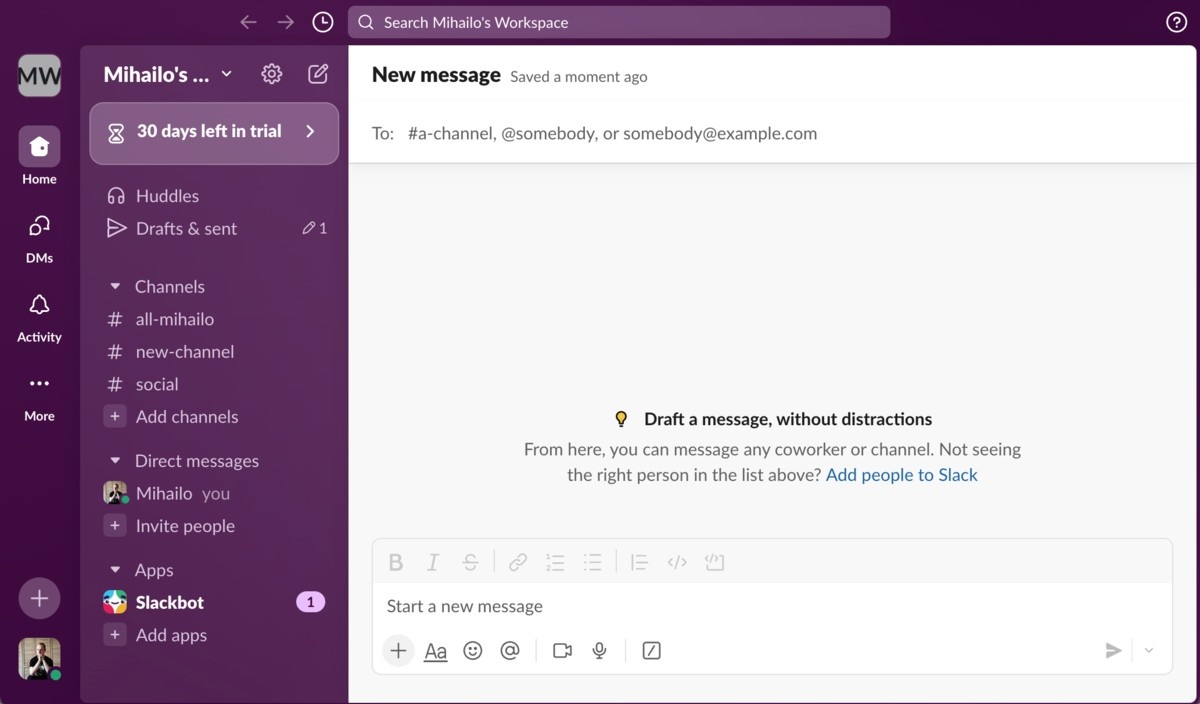Toggle the Aa formatting toolbar visibility

pyautogui.click(x=435, y=651)
